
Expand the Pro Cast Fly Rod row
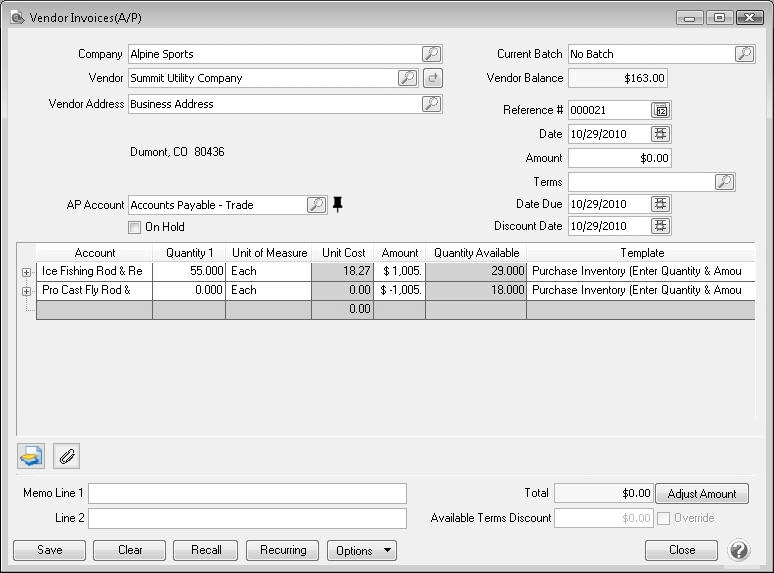[26, 291]
